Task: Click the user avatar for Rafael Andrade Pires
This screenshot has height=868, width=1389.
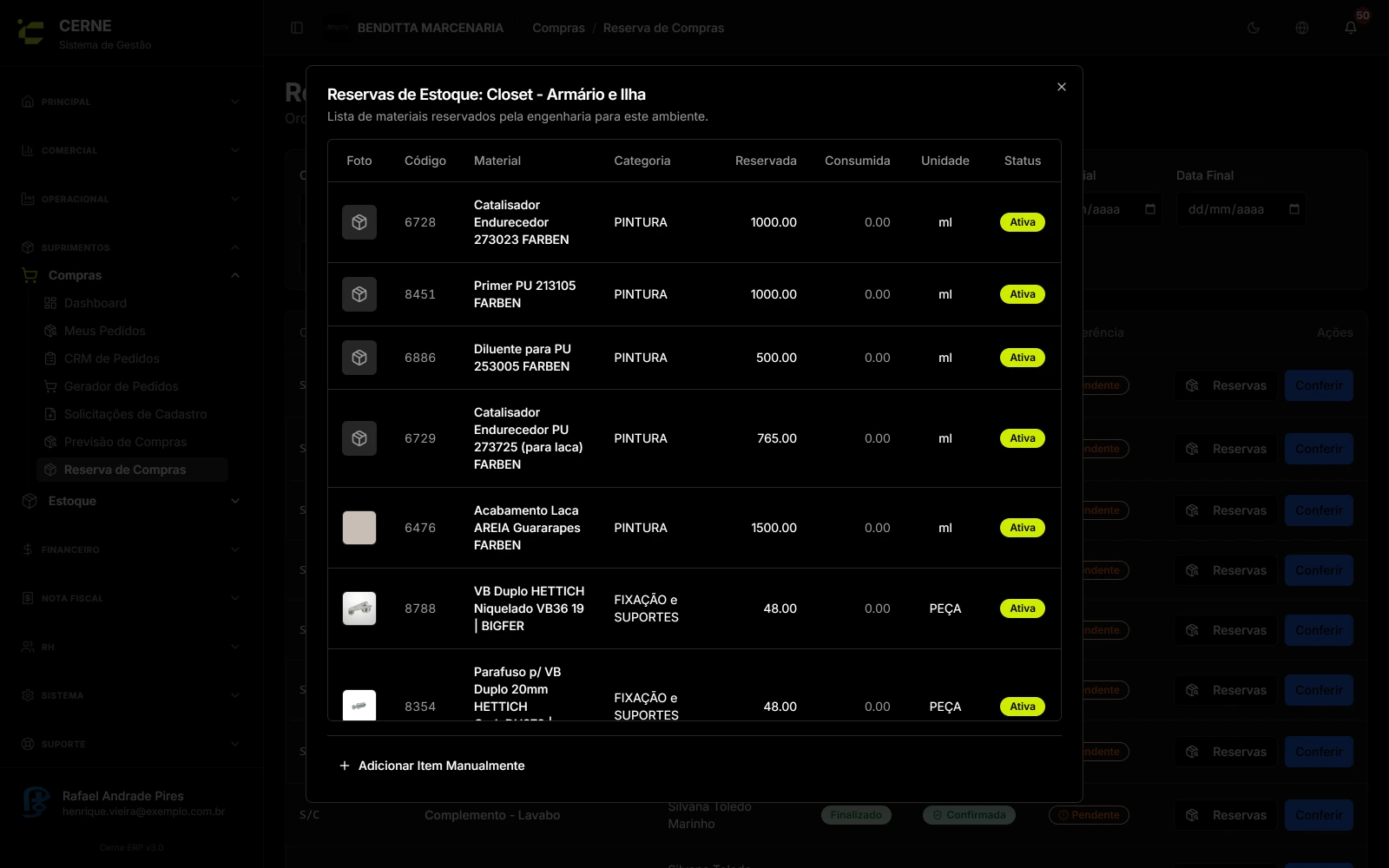Action: click(x=36, y=802)
